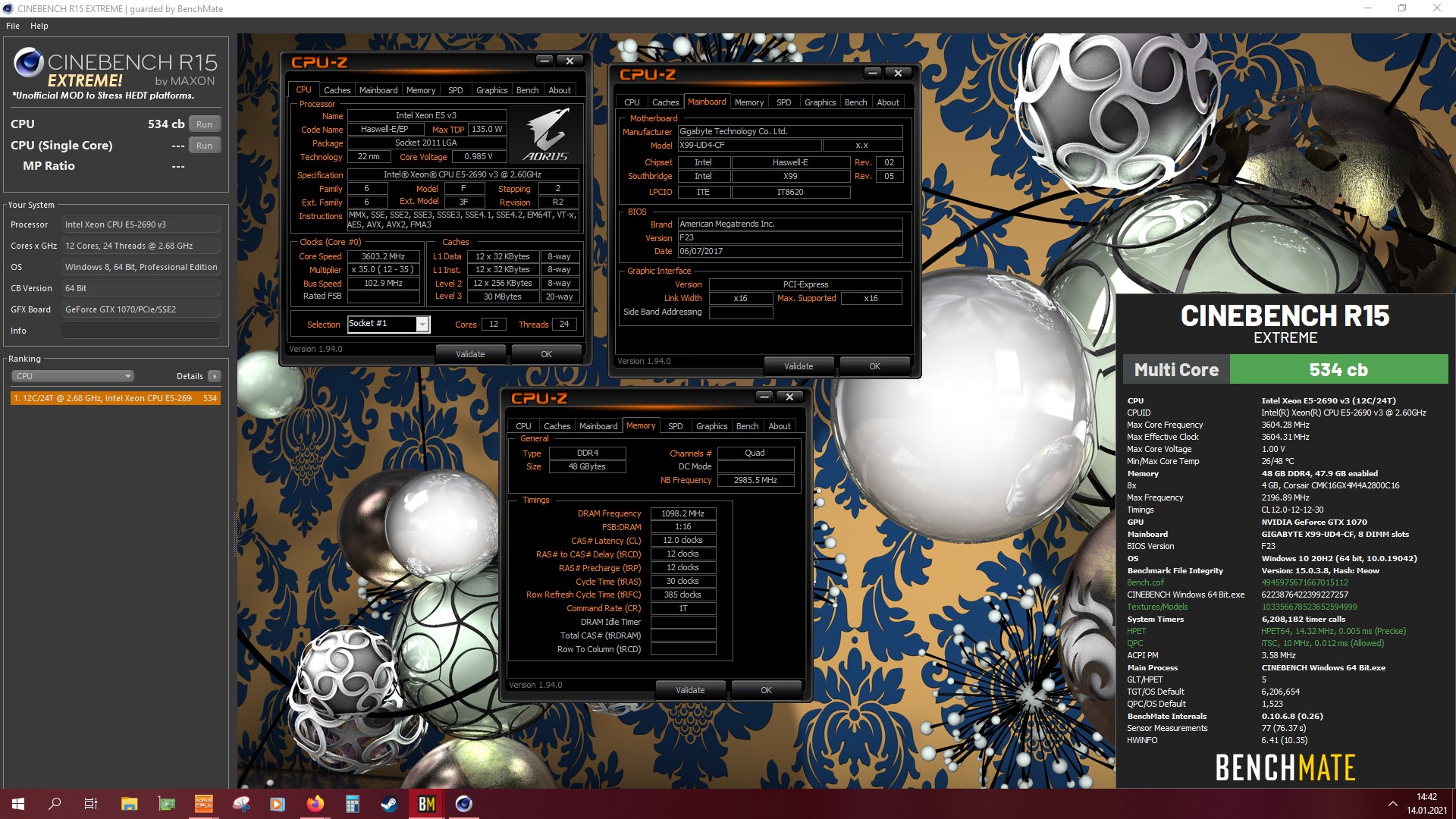The width and height of the screenshot is (1456, 819).
Task: Open the Help menu
Action: click(39, 26)
